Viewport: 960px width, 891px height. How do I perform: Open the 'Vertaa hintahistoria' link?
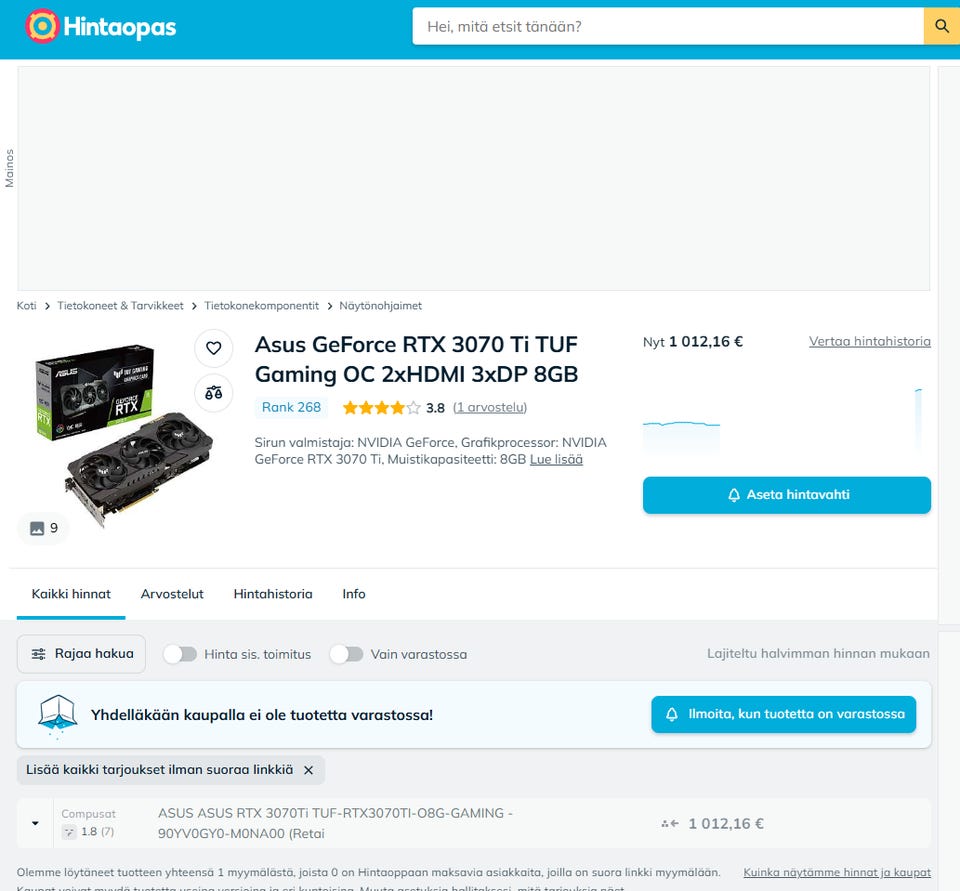[x=869, y=341]
